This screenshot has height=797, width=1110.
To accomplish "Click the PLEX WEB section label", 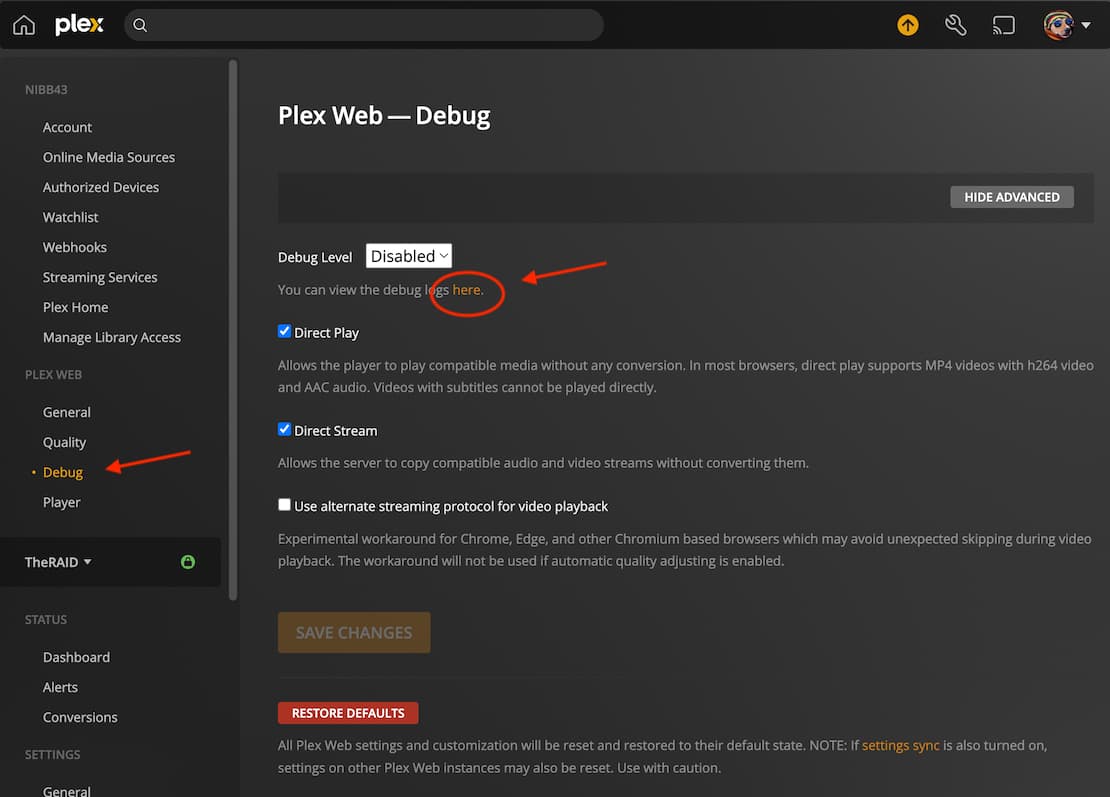I will [53, 374].
